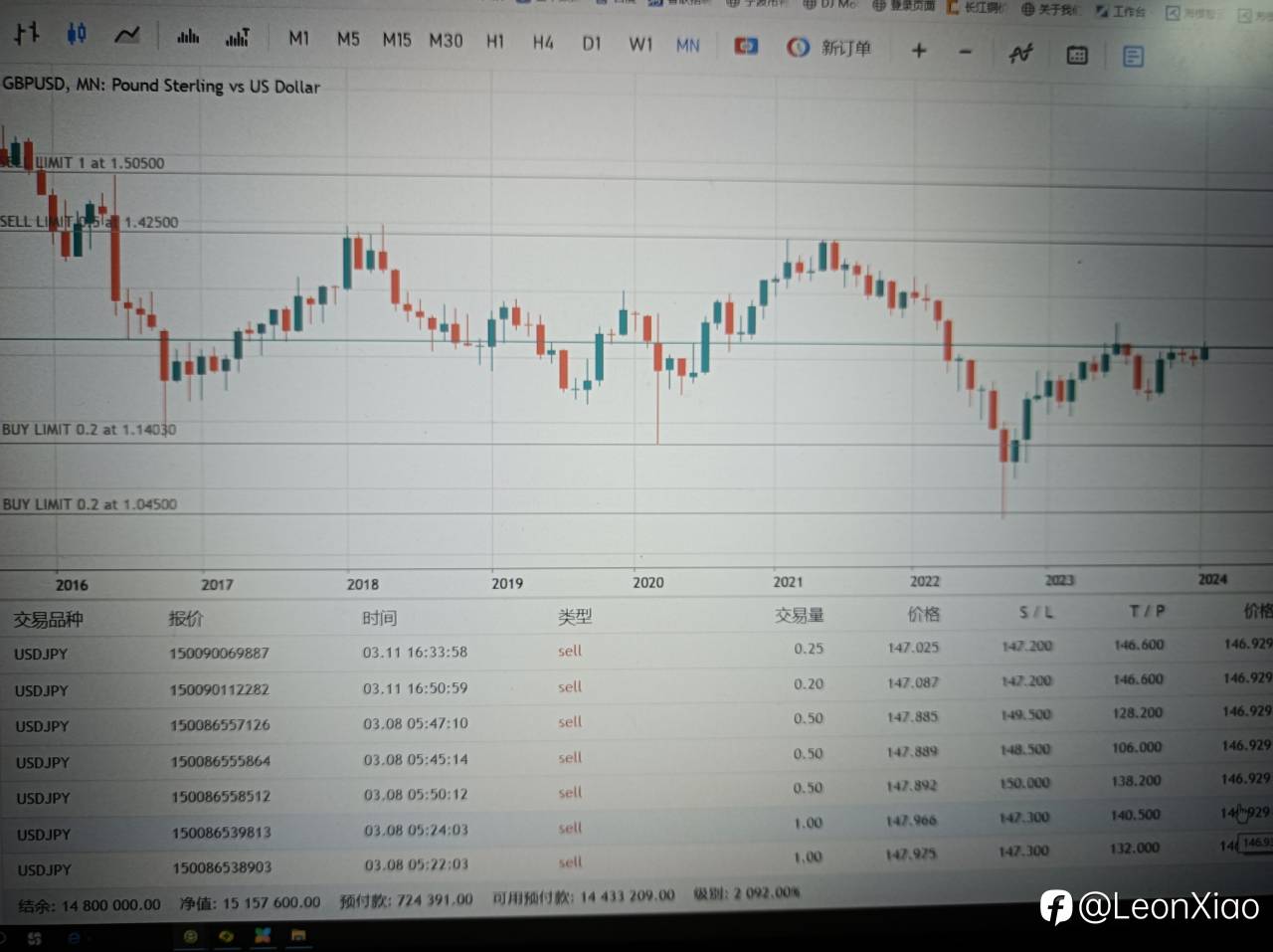Click the 净值 equity 15 157 600.00 value

[272, 902]
